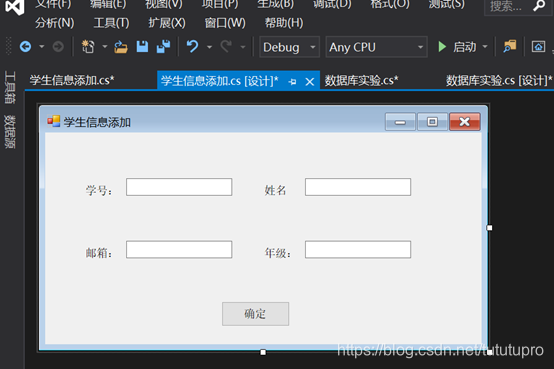Click the Navigate Forward arrow icon

[x=58, y=47]
